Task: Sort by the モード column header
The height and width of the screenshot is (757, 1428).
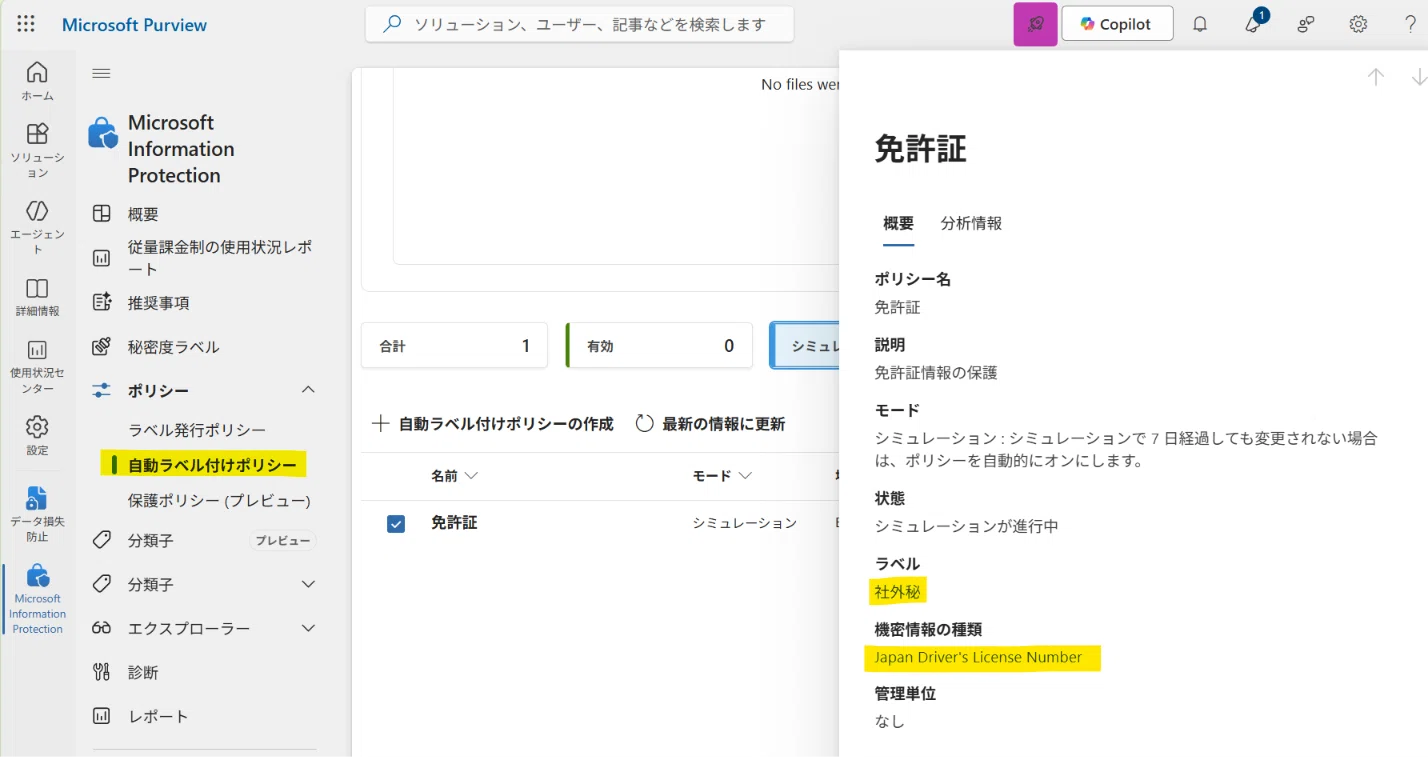Action: coord(722,476)
